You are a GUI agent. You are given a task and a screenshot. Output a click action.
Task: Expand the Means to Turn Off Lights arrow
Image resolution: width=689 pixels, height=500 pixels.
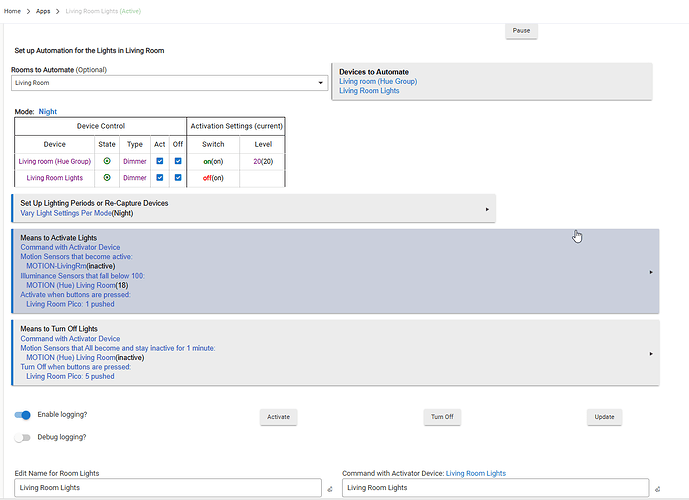(651, 353)
